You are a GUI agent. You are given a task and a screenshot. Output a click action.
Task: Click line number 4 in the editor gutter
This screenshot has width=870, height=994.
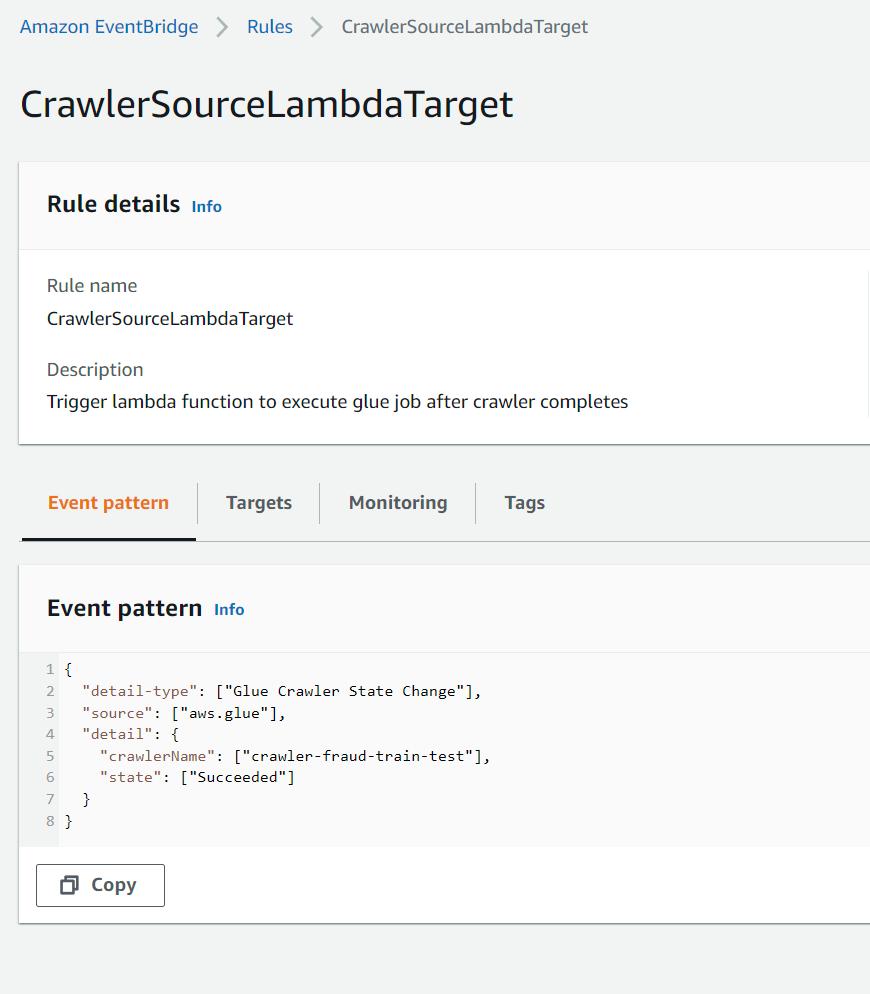pyautogui.click(x=50, y=735)
